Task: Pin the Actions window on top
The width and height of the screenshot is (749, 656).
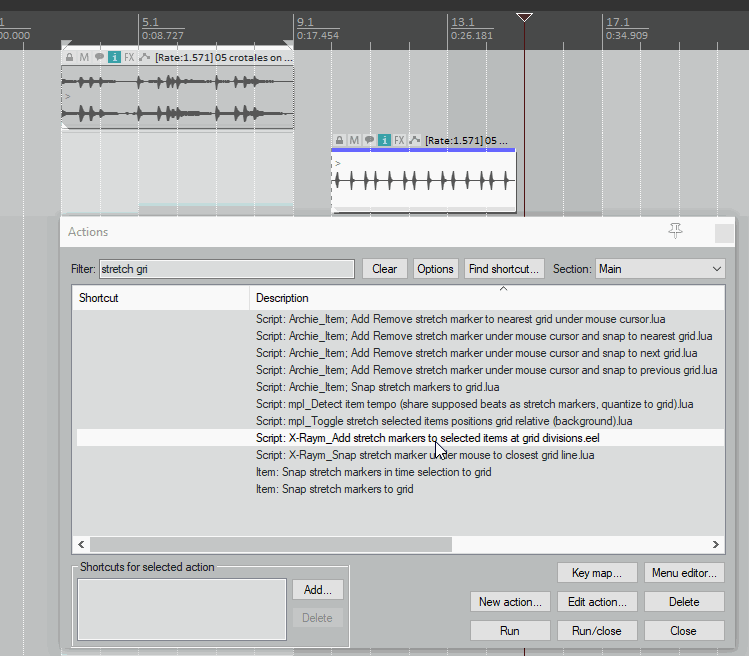Action: click(676, 232)
